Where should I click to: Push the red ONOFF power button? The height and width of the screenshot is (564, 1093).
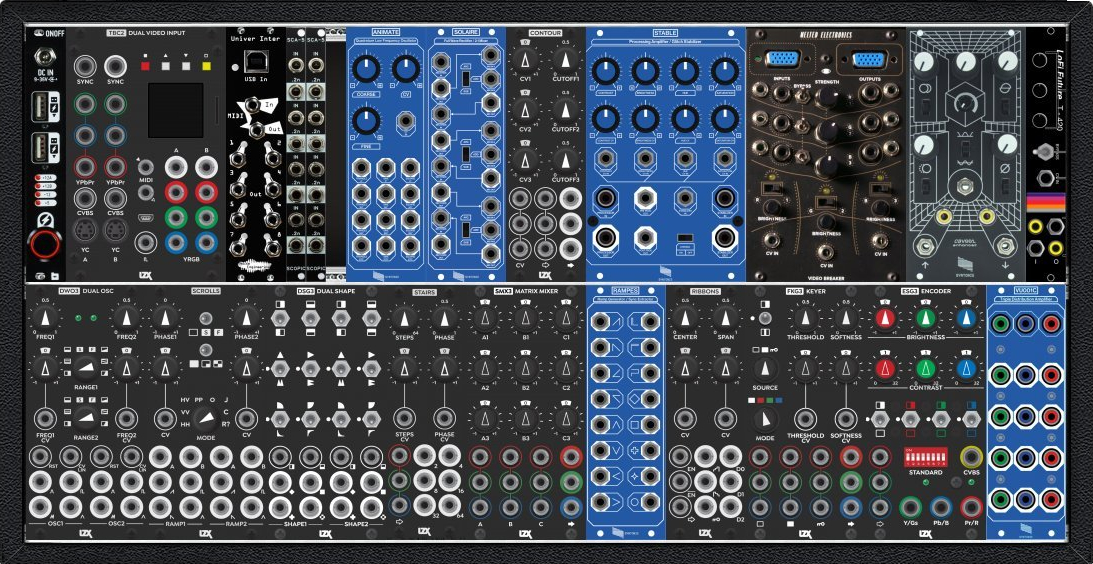coord(45,245)
